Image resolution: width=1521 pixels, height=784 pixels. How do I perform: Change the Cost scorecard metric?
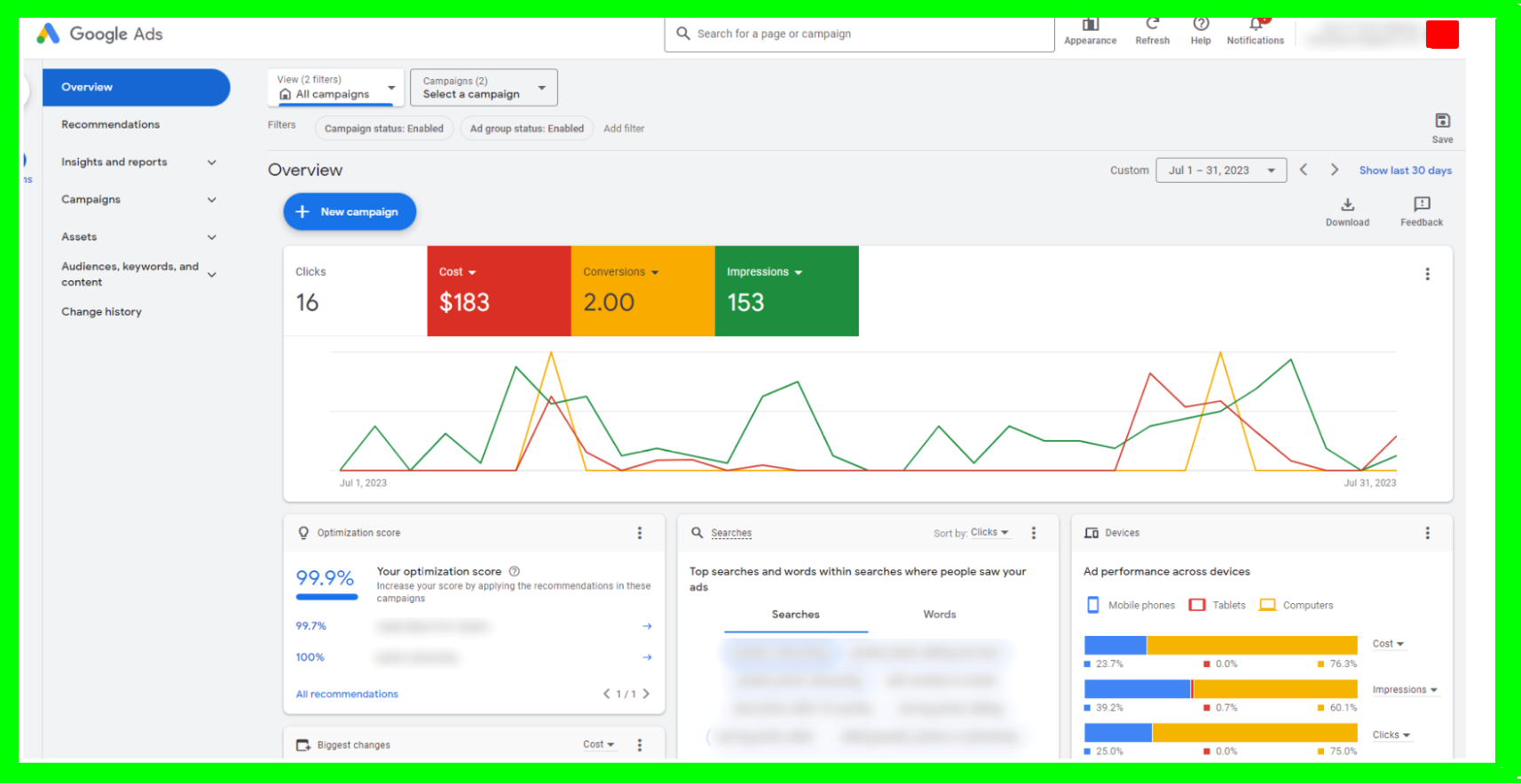coord(458,272)
